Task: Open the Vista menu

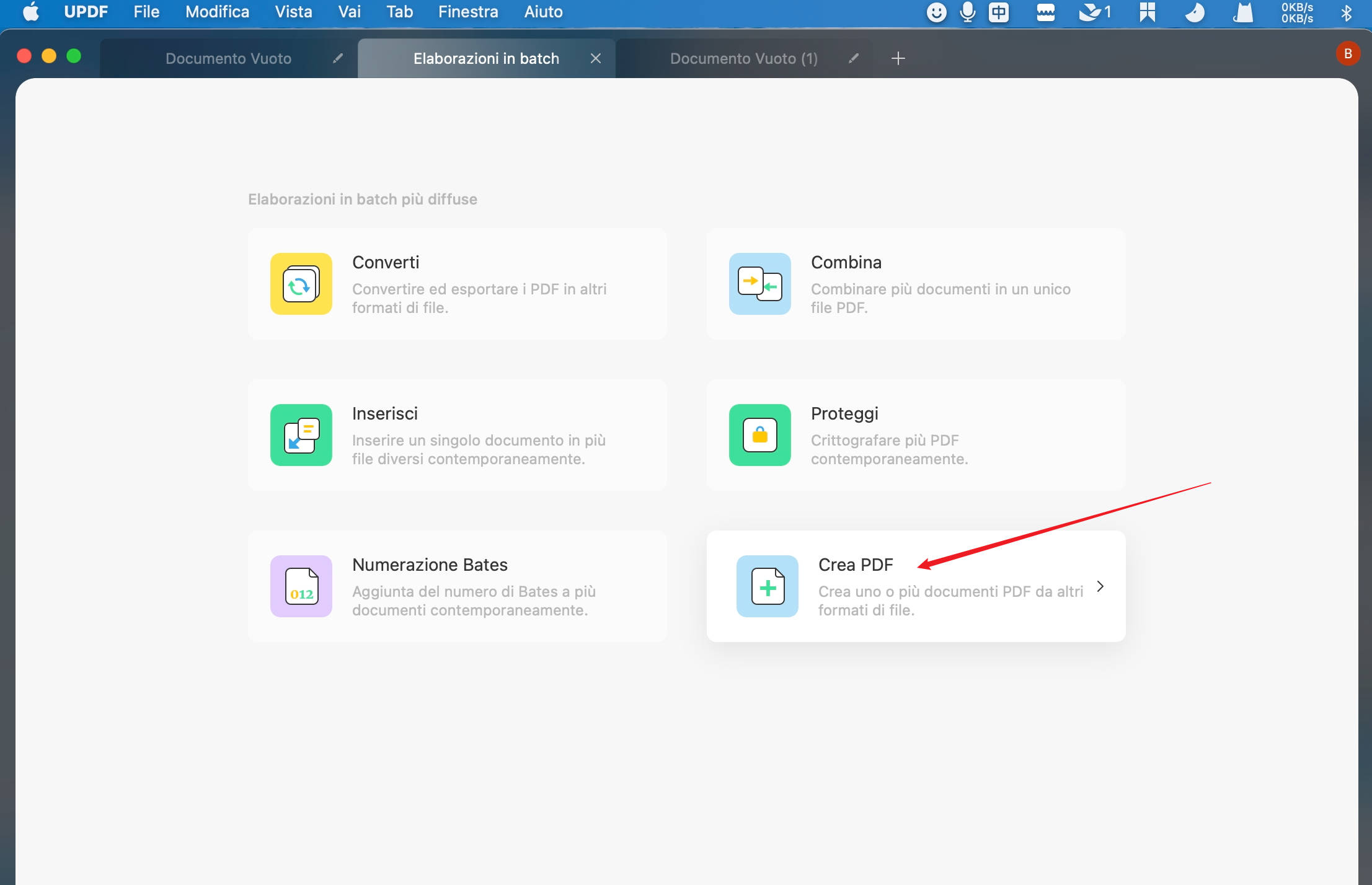Action: (293, 12)
